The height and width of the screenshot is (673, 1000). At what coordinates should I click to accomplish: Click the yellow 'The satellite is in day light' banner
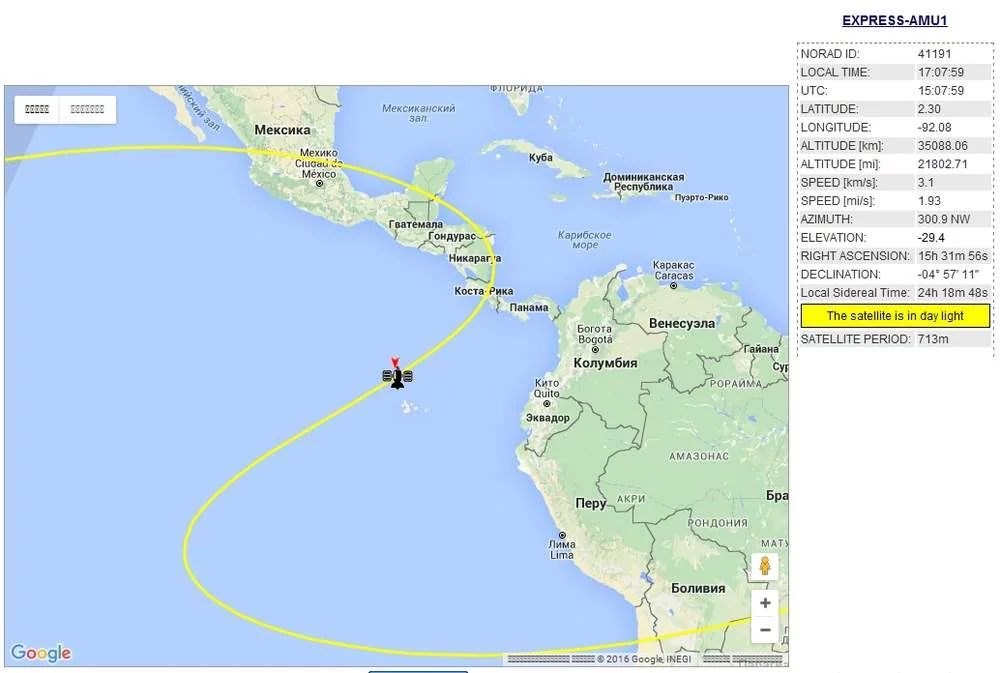point(895,316)
